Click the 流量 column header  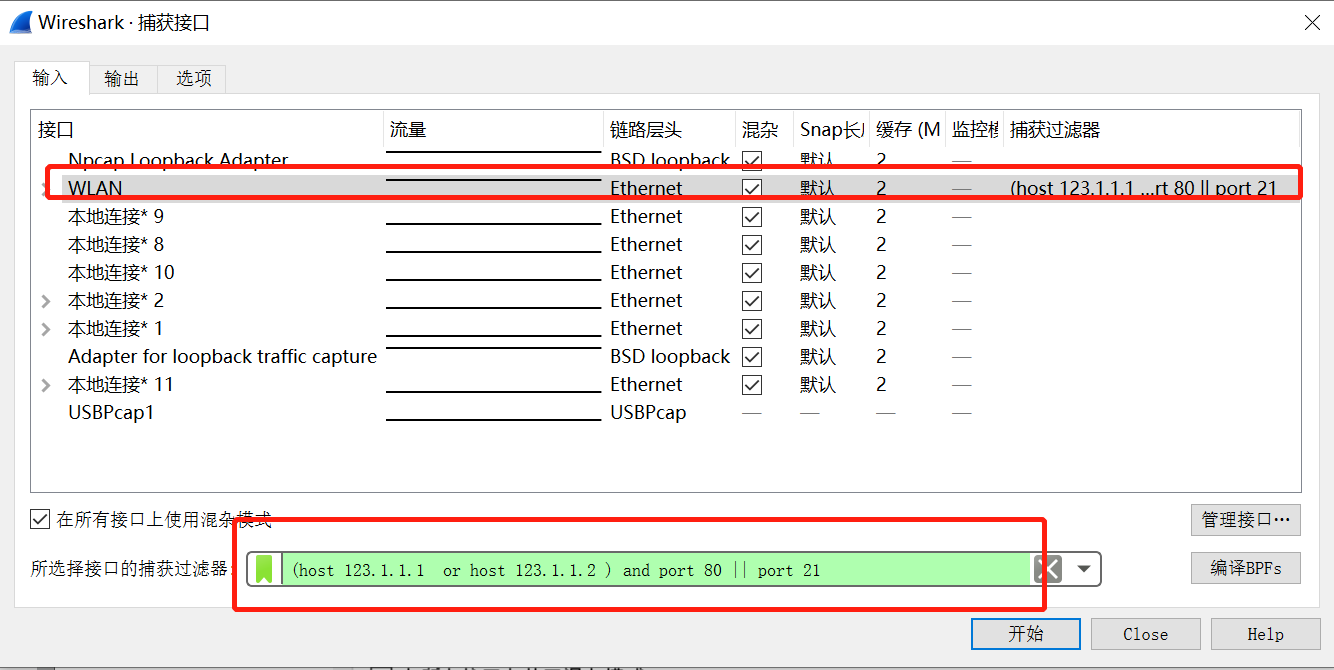(493, 129)
